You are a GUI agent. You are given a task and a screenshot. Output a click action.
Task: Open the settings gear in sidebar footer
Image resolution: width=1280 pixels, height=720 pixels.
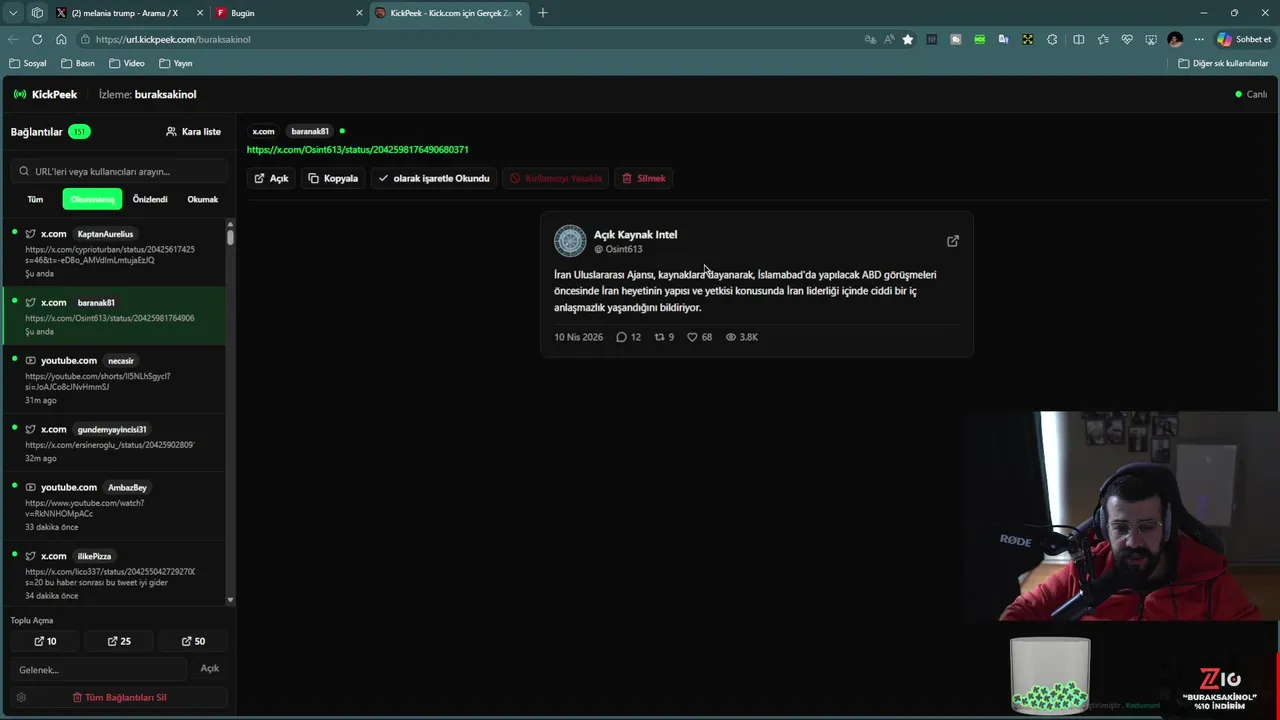[x=21, y=697]
